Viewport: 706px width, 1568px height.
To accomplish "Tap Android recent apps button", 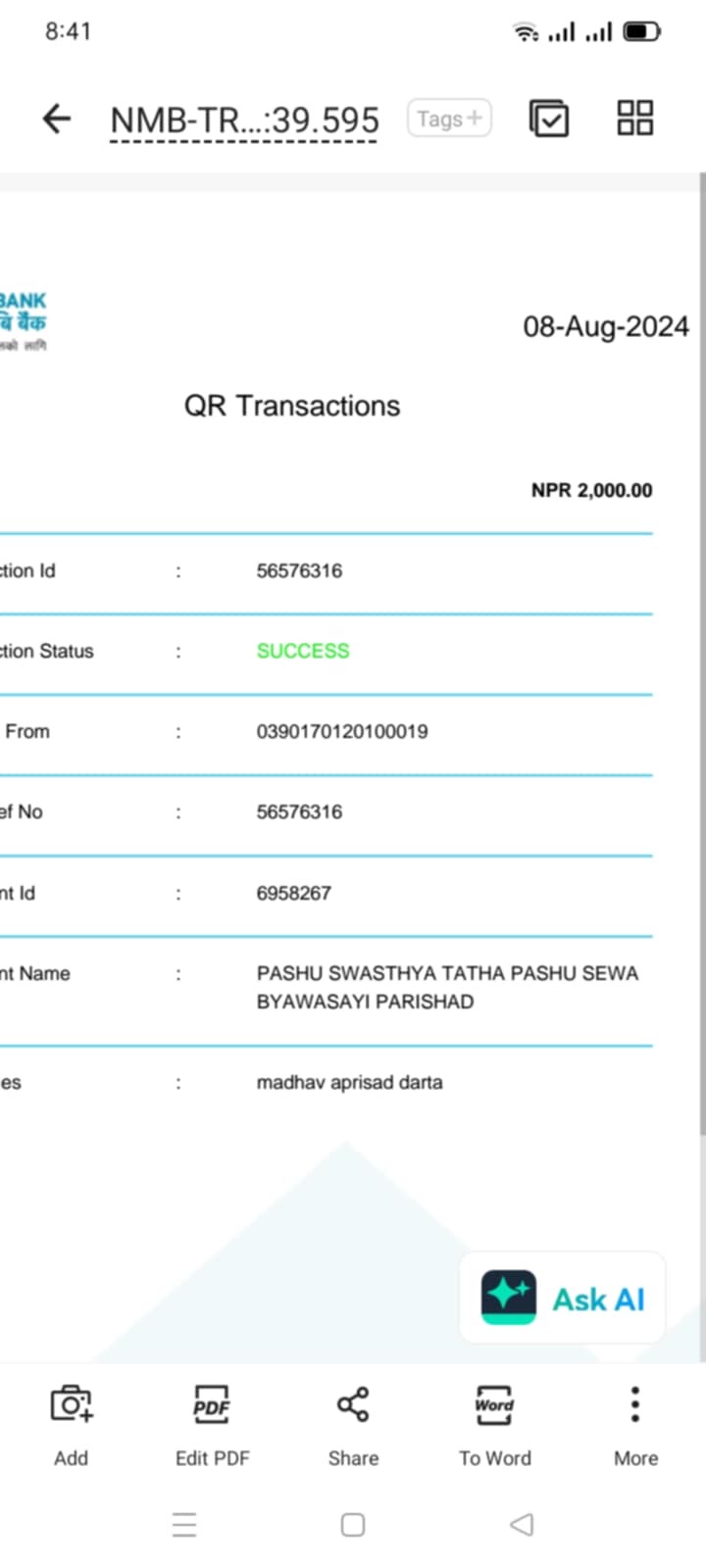I will pyautogui.click(x=184, y=1525).
